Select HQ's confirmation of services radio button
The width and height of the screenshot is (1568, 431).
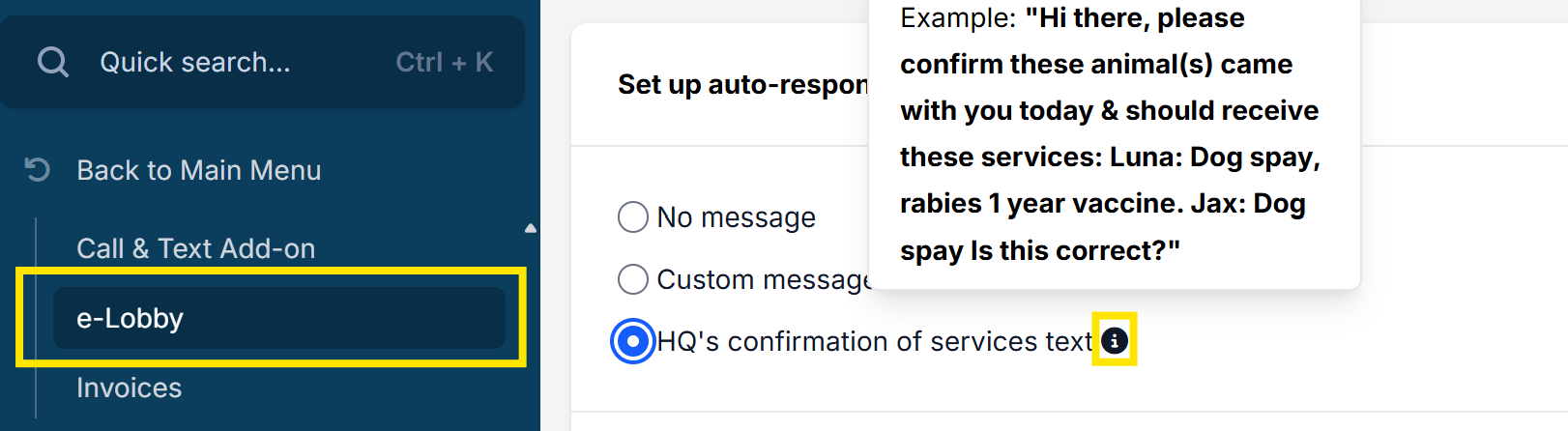coord(633,341)
